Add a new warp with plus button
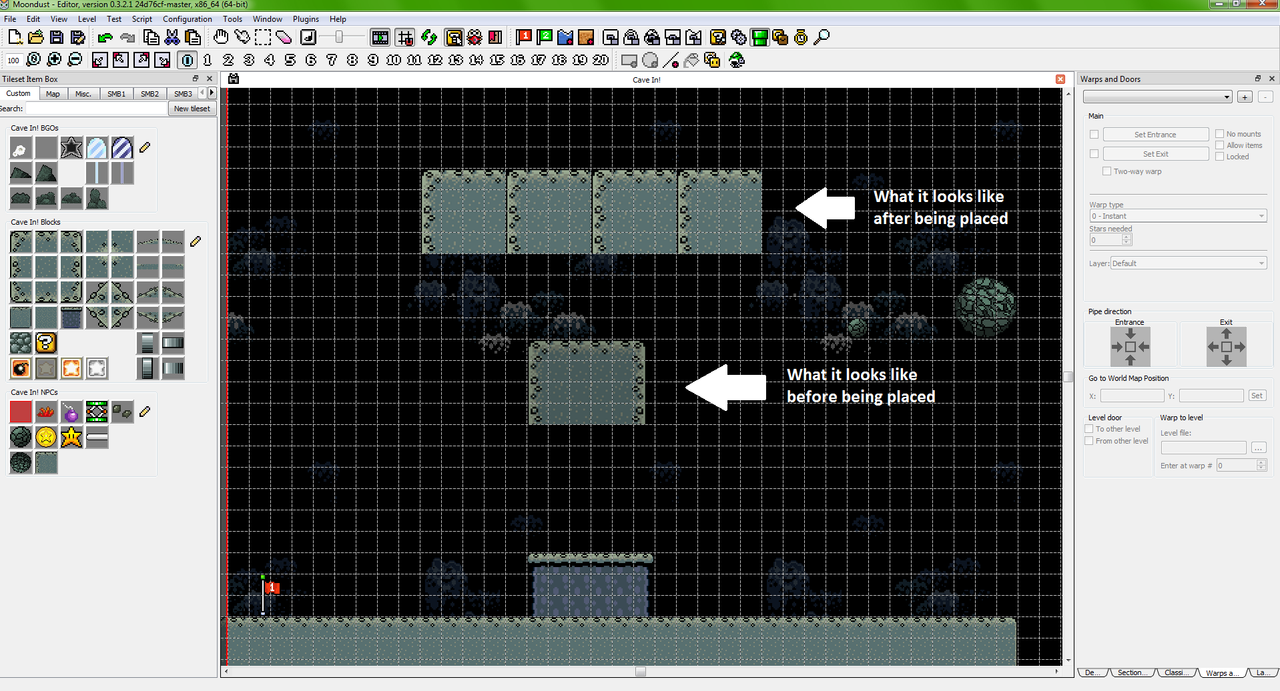Viewport: 1280px width, 691px height. click(x=1245, y=97)
